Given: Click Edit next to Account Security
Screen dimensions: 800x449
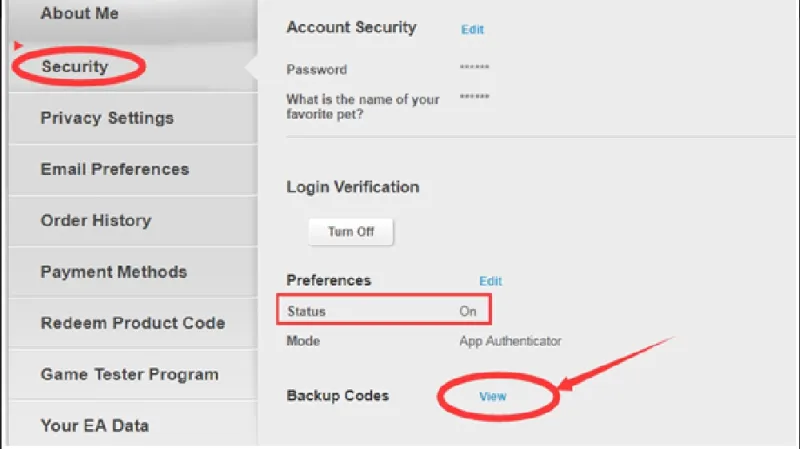Looking at the screenshot, I should click(x=472, y=30).
